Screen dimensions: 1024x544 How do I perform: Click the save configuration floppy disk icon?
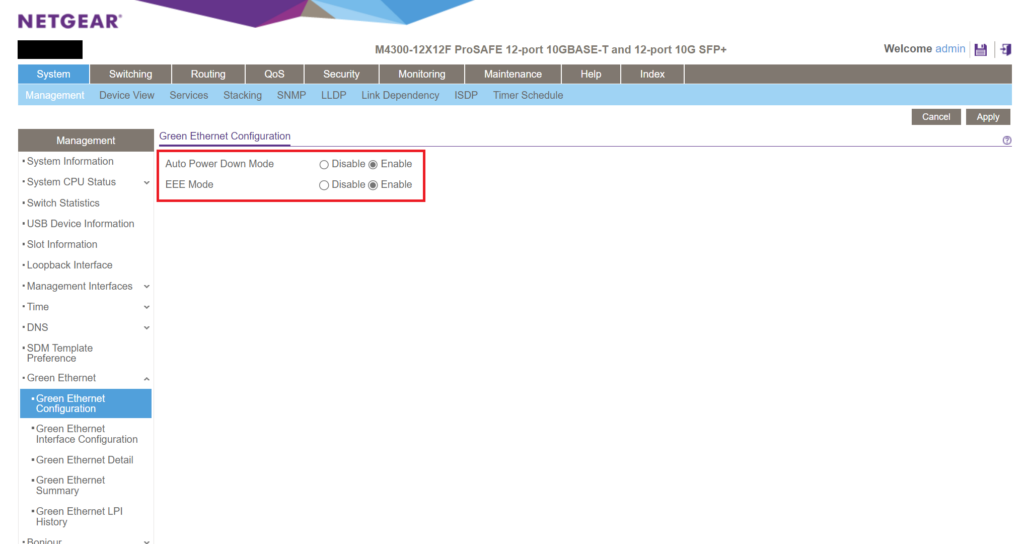click(x=981, y=49)
